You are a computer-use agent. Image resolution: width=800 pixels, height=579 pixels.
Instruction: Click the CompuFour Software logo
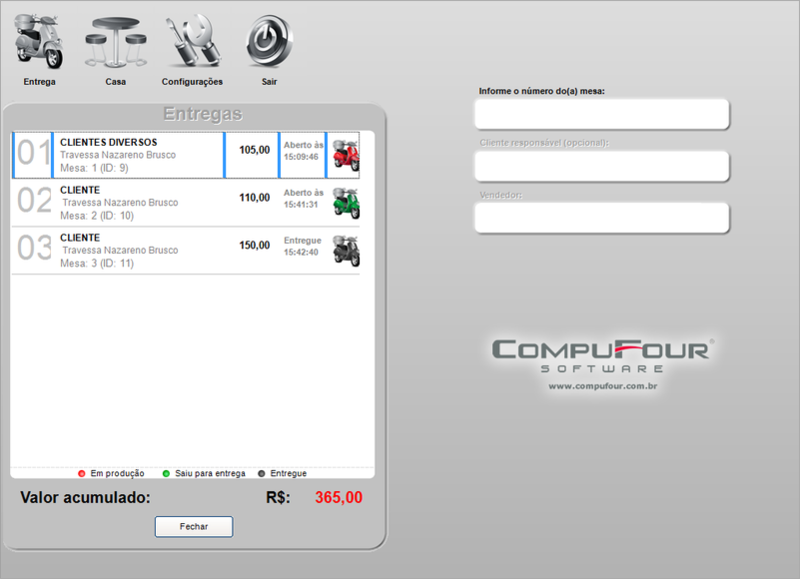click(x=602, y=354)
